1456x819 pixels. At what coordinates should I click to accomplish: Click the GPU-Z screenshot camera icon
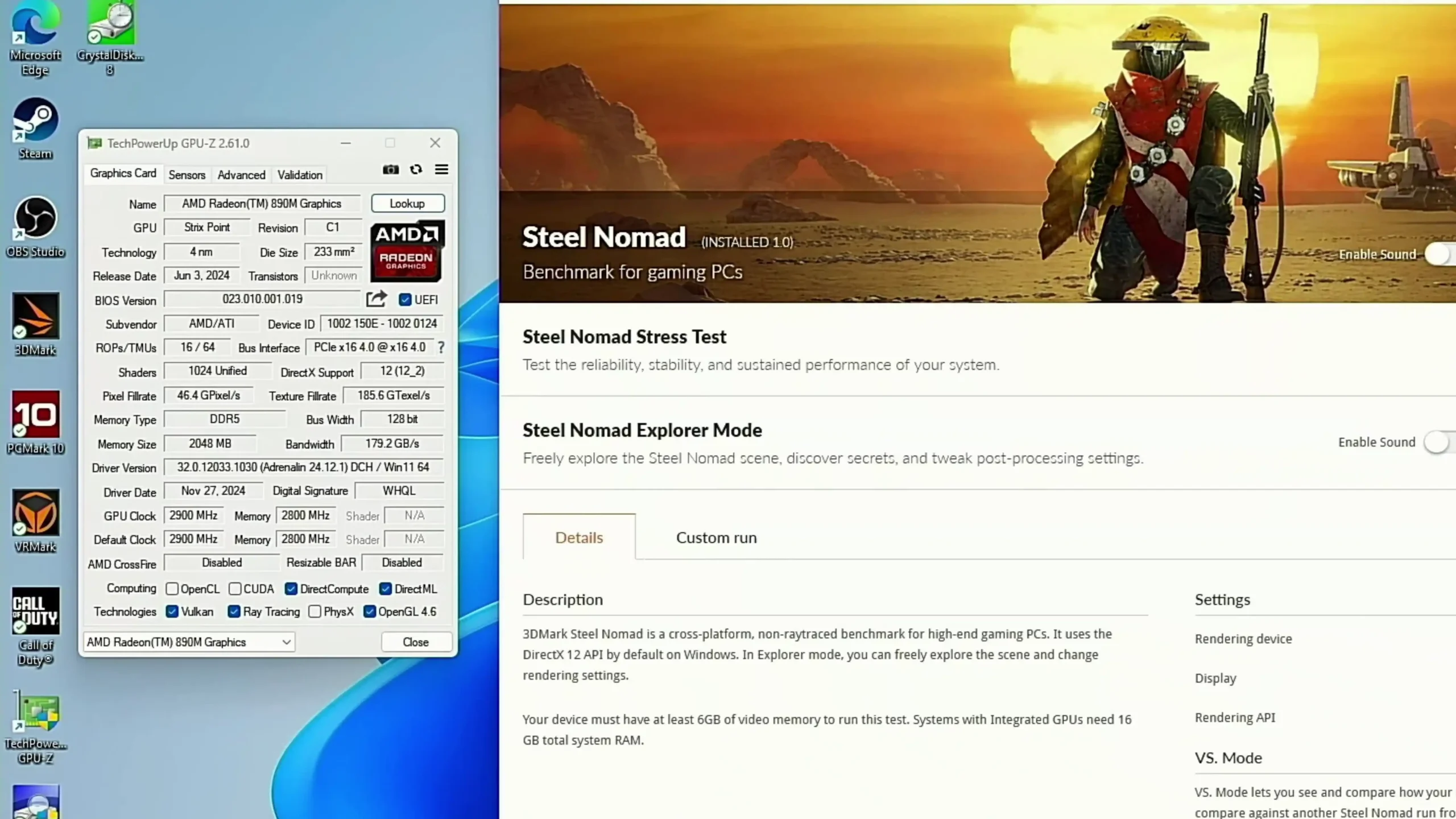[390, 169]
